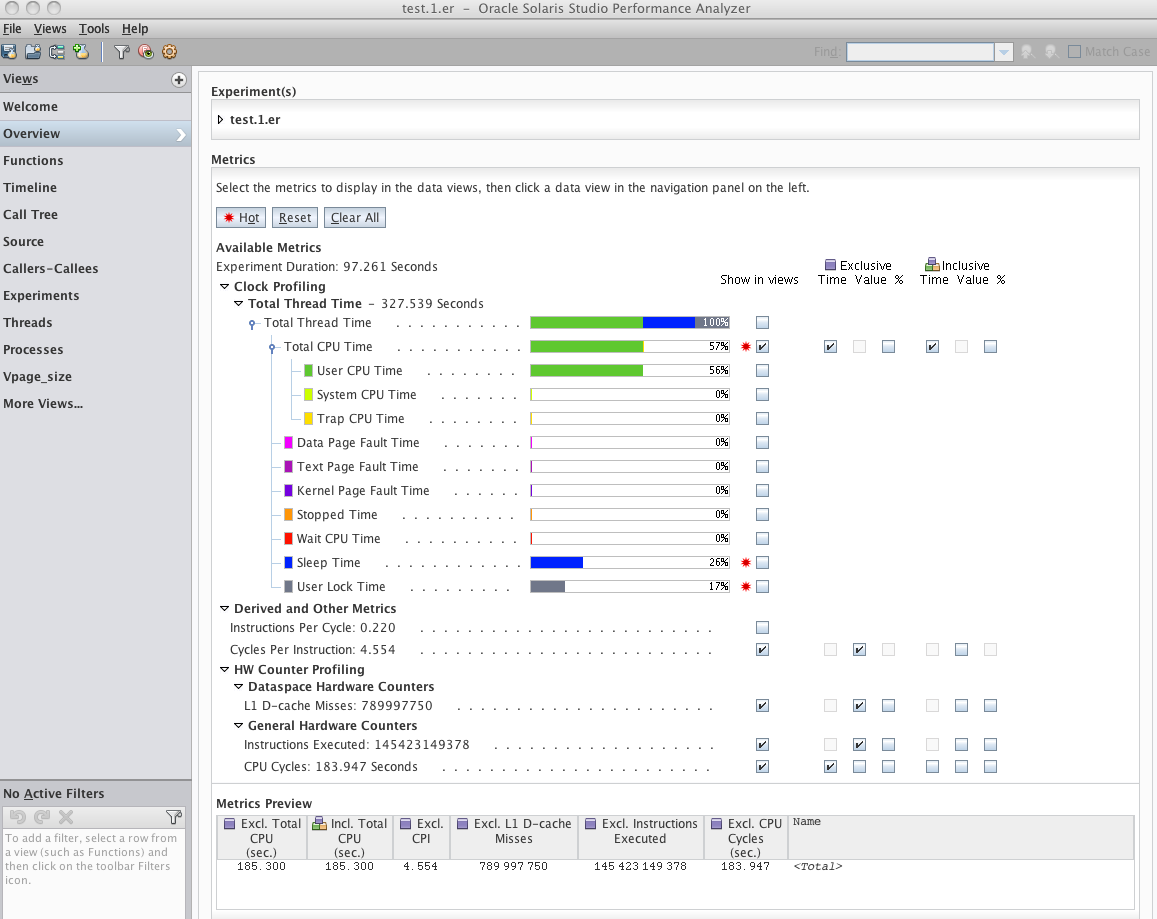
Task: Click the Clear All button
Action: tap(355, 218)
